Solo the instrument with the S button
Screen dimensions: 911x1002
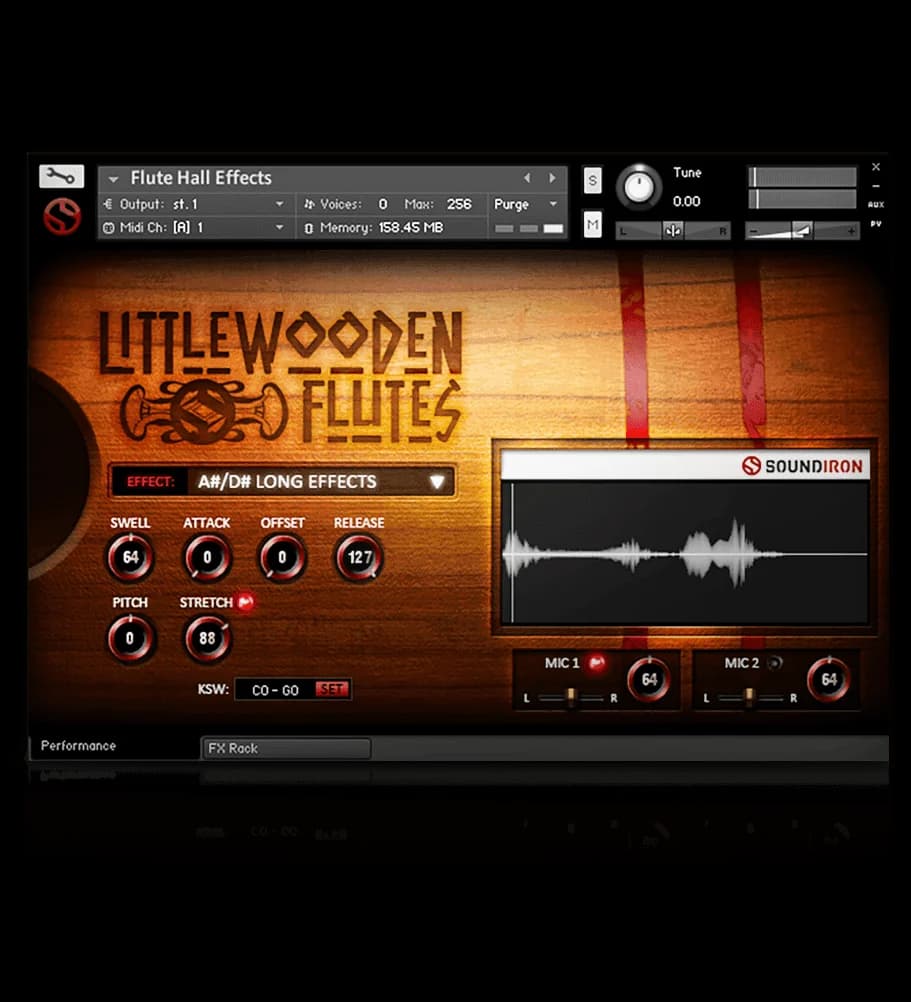pyautogui.click(x=592, y=181)
